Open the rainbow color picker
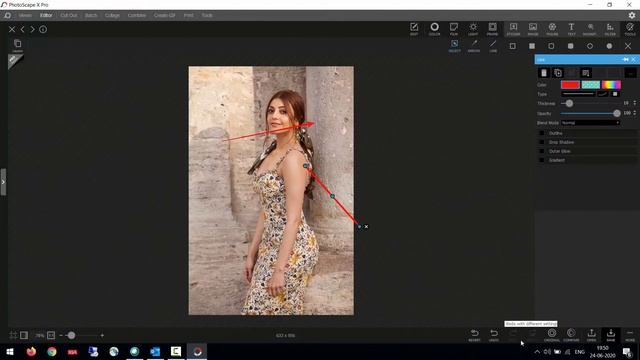640x360 pixels. pos(611,84)
